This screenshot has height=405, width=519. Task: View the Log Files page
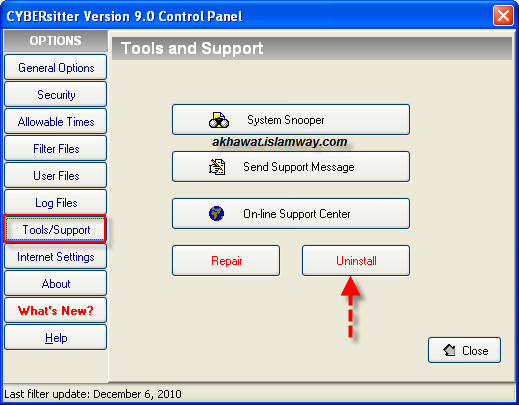point(56,203)
